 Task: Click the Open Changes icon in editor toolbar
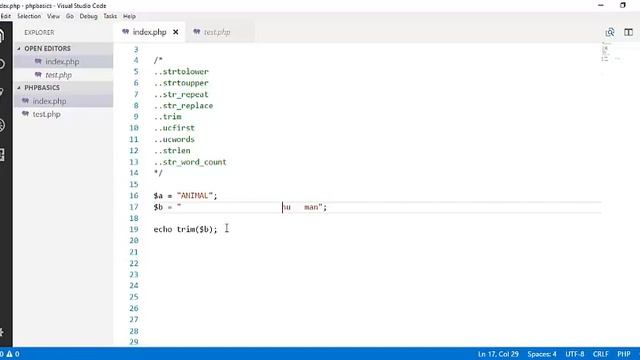click(610, 32)
